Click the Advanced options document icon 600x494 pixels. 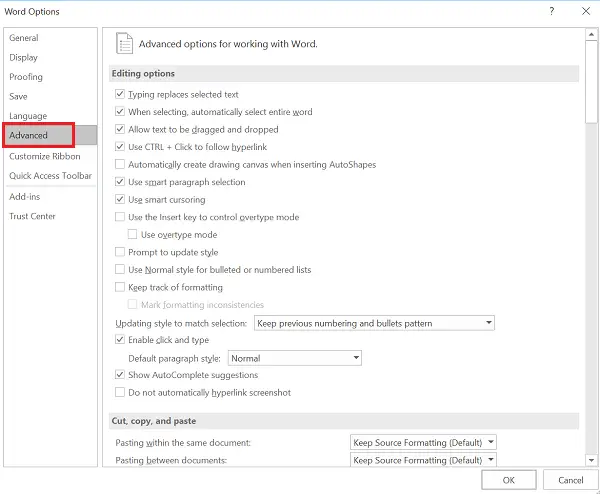point(124,43)
